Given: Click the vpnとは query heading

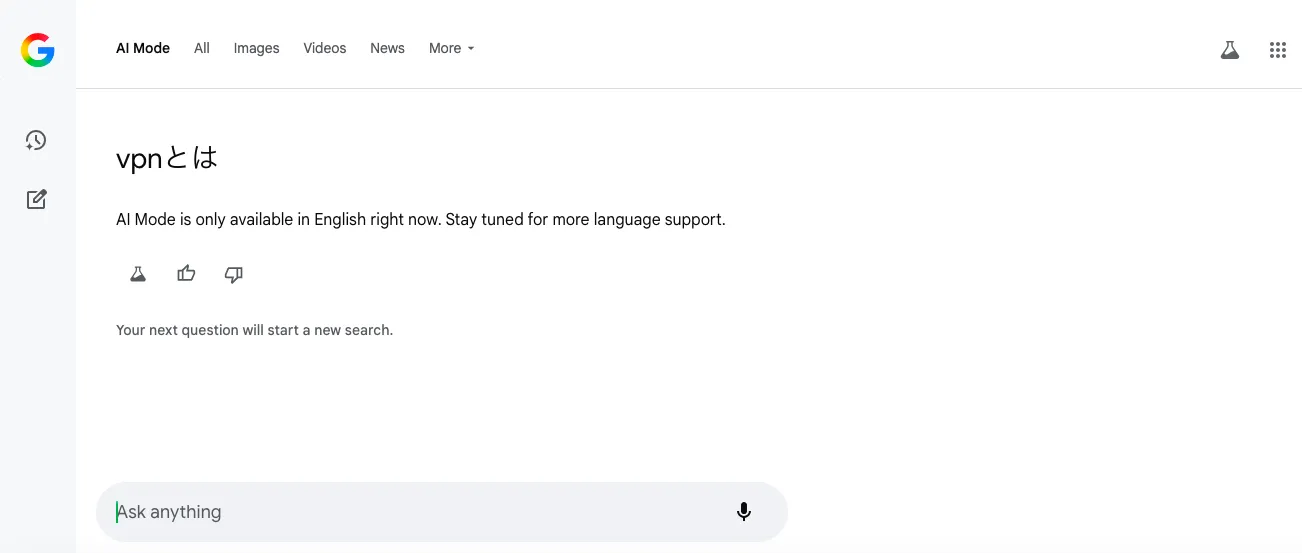Looking at the screenshot, I should (167, 159).
